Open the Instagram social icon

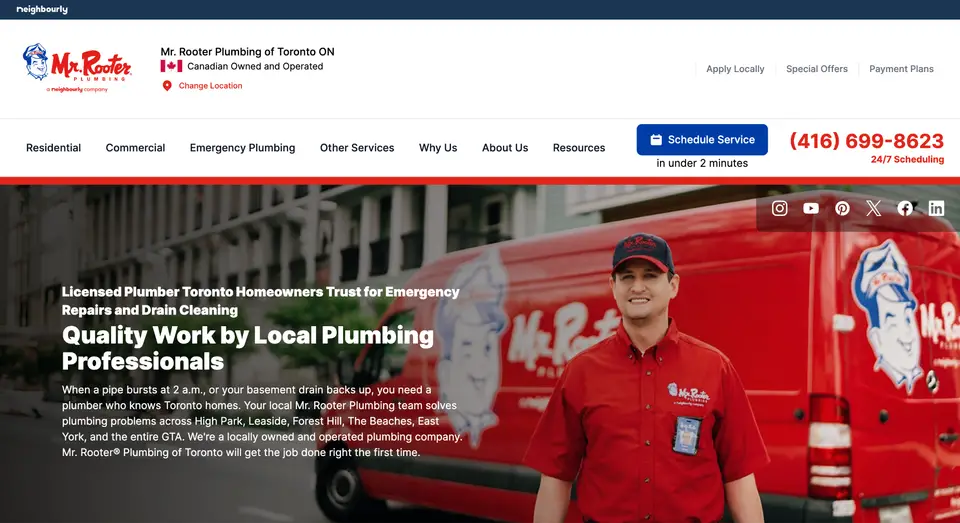tap(779, 208)
